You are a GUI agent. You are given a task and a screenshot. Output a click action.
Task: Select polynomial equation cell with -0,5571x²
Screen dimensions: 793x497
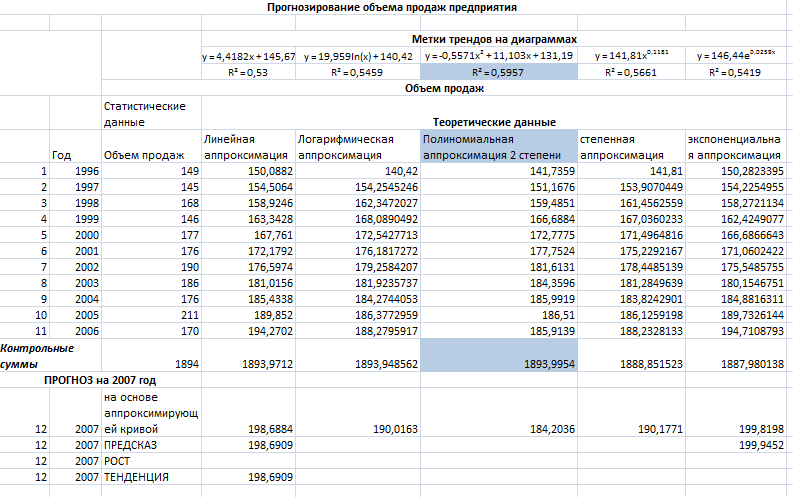tap(499, 56)
